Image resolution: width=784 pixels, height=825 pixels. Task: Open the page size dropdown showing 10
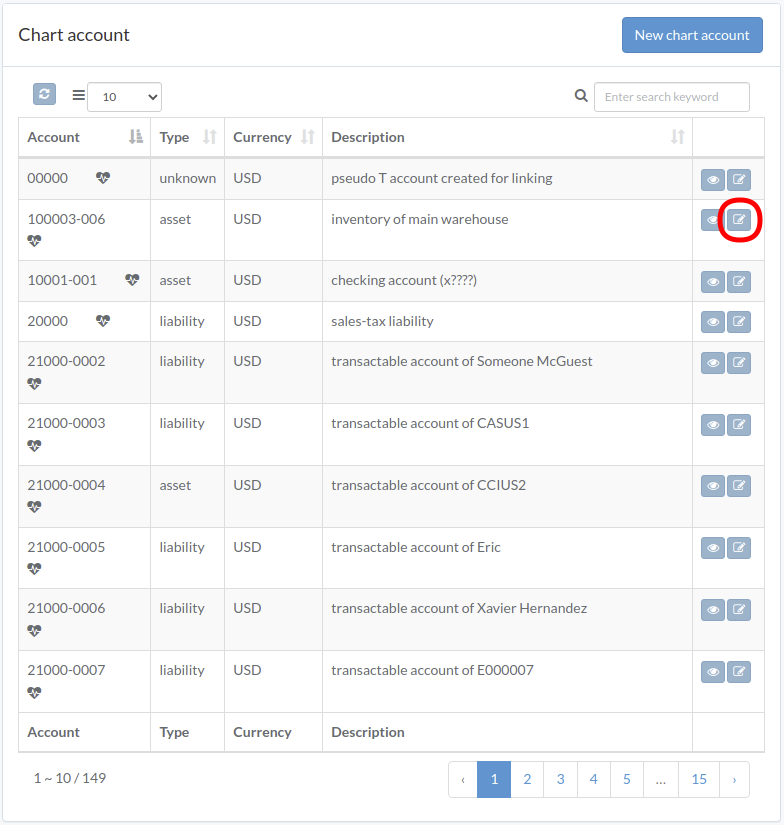[125, 97]
